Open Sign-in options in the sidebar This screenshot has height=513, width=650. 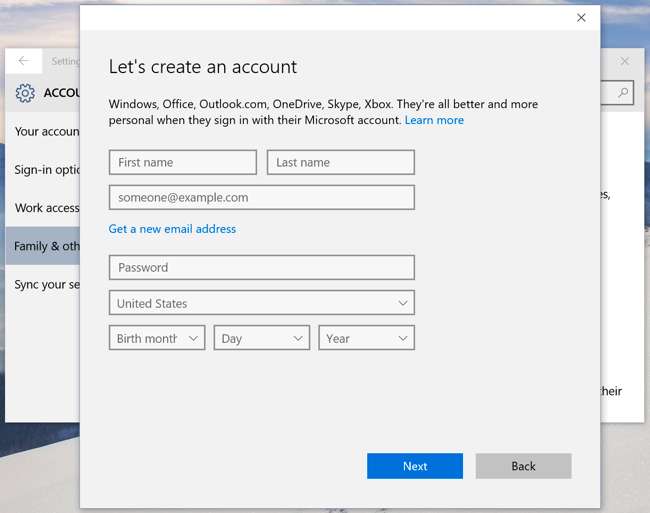(x=46, y=170)
